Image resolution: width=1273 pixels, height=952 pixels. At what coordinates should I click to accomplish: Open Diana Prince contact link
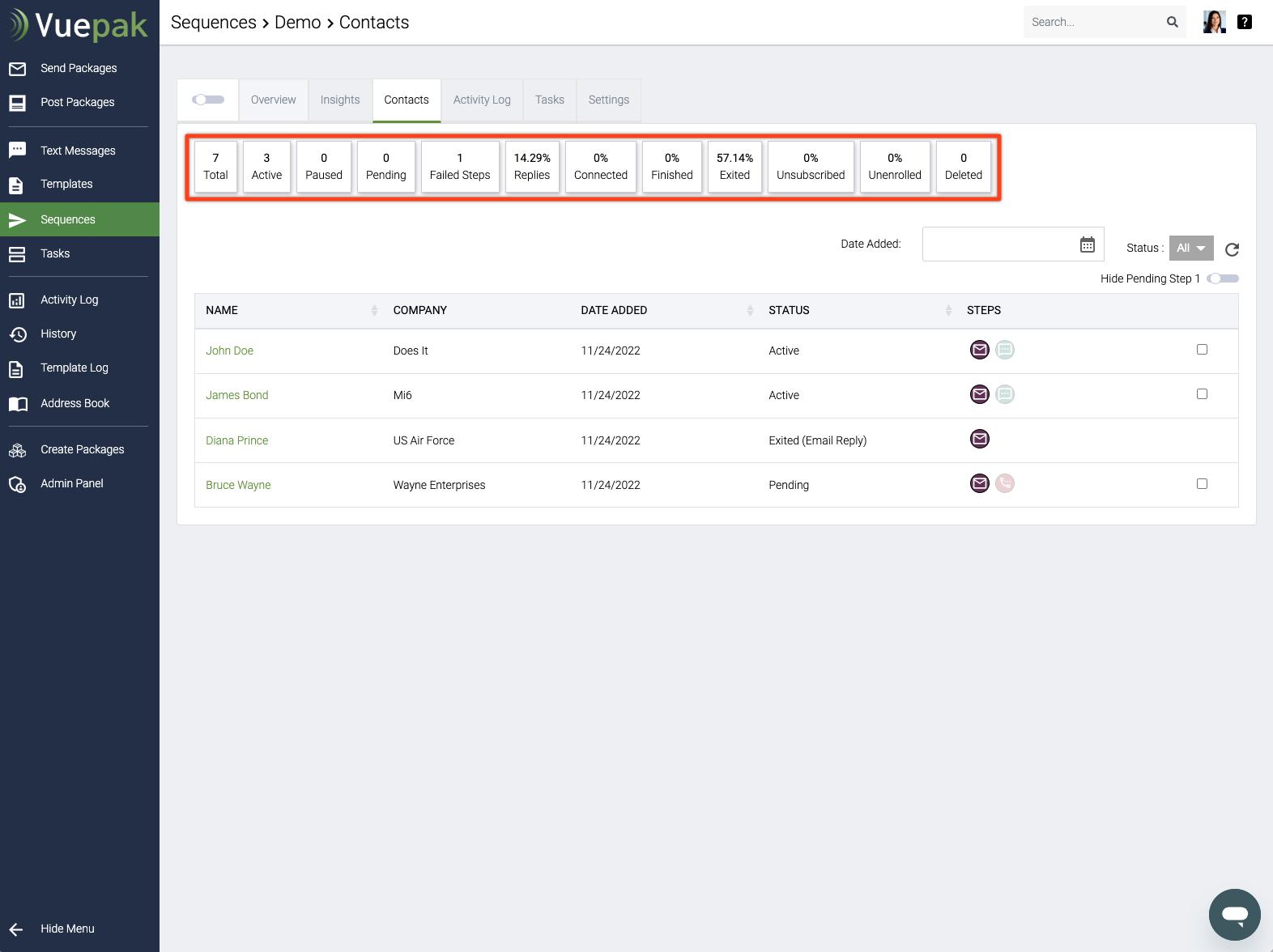236,440
